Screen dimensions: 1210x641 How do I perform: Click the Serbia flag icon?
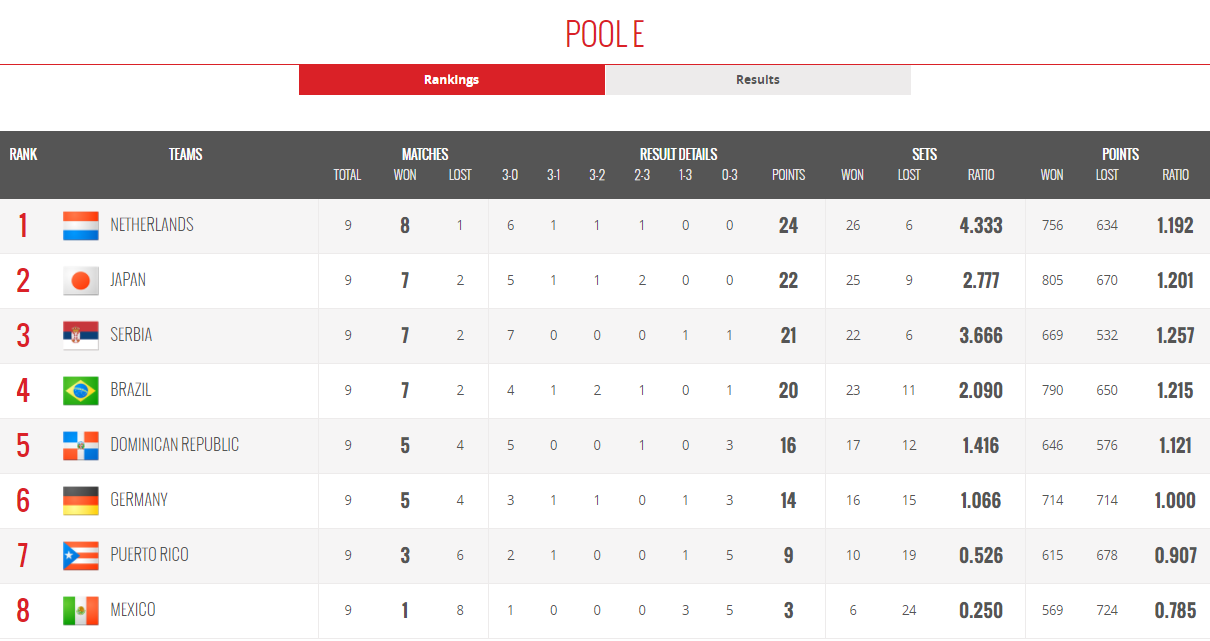(x=81, y=336)
